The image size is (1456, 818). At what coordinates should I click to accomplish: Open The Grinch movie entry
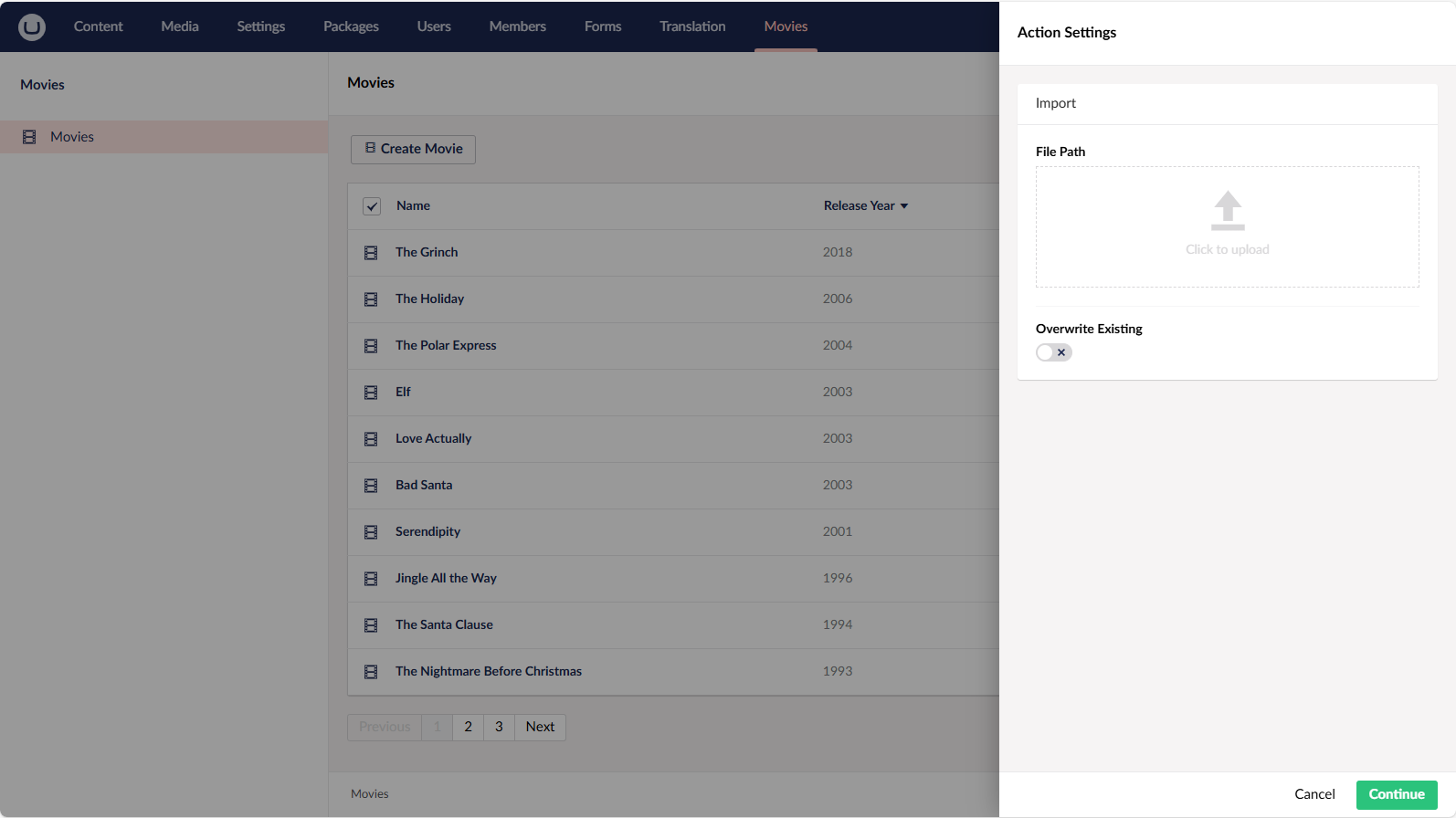tap(427, 253)
